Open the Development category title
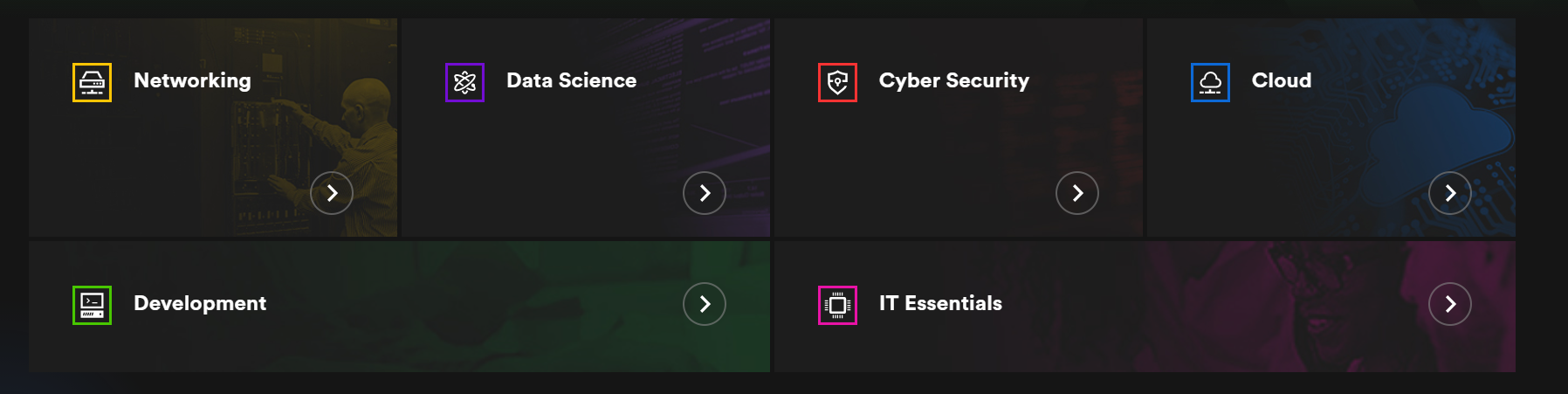This screenshot has height=394, width=1568. coord(200,303)
